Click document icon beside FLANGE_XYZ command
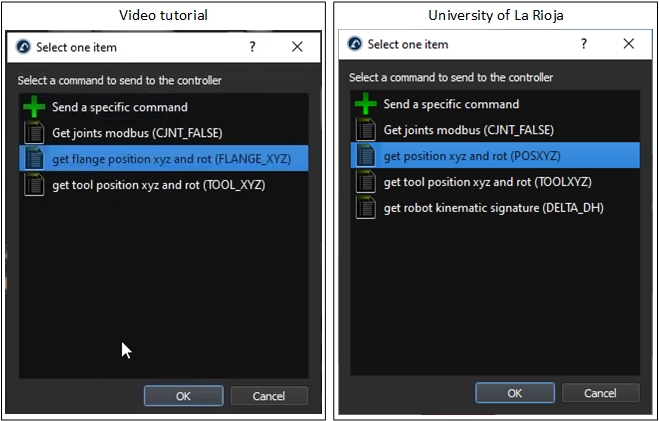The height and width of the screenshot is (421, 659). (35, 158)
